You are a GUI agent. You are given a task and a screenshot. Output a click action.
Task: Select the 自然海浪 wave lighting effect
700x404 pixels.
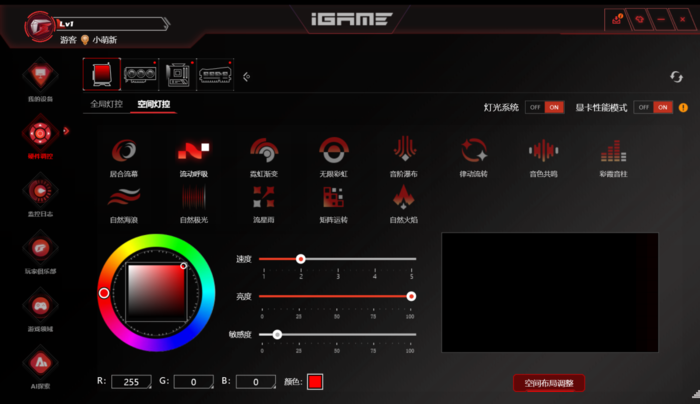pyautogui.click(x=124, y=204)
